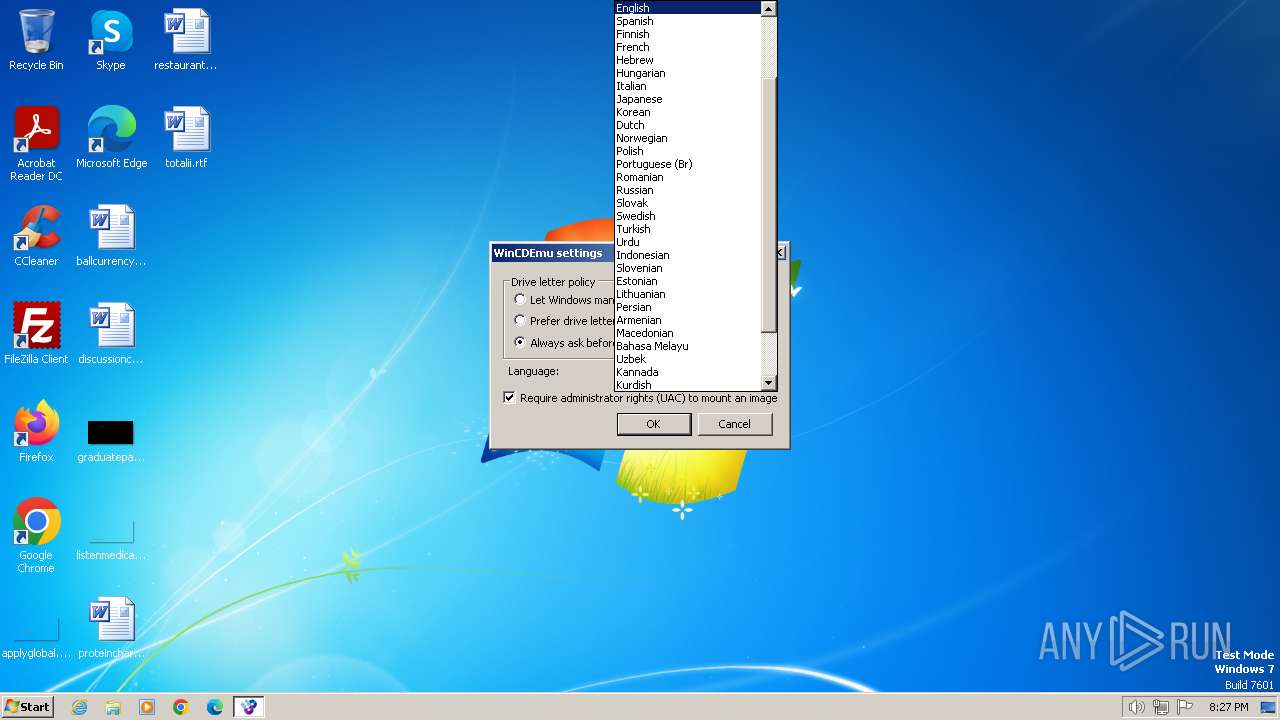Open the Firefox desktop shortcut
The image size is (1280, 720).
point(36,432)
